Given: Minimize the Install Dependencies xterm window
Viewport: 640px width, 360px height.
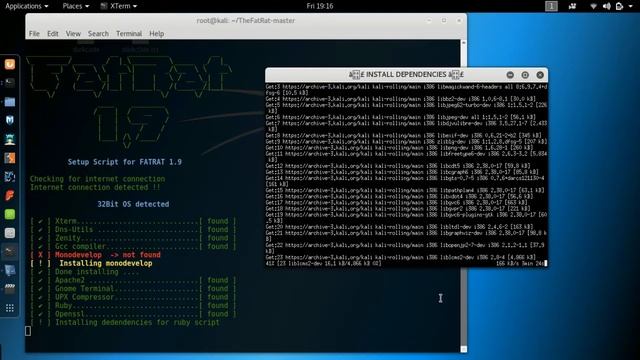Looking at the screenshot, I should tap(510, 75).
